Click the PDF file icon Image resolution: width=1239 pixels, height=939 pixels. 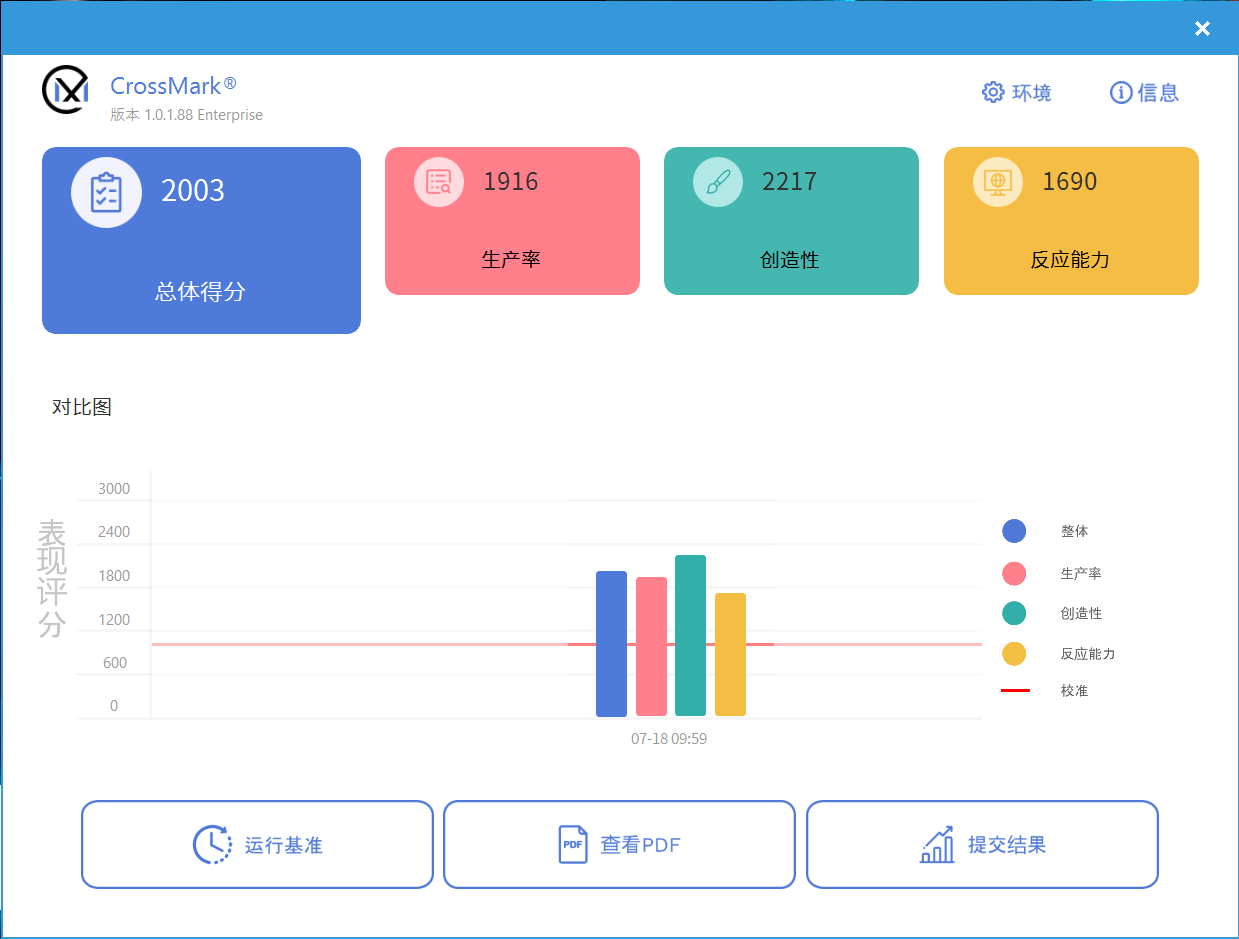(x=572, y=845)
